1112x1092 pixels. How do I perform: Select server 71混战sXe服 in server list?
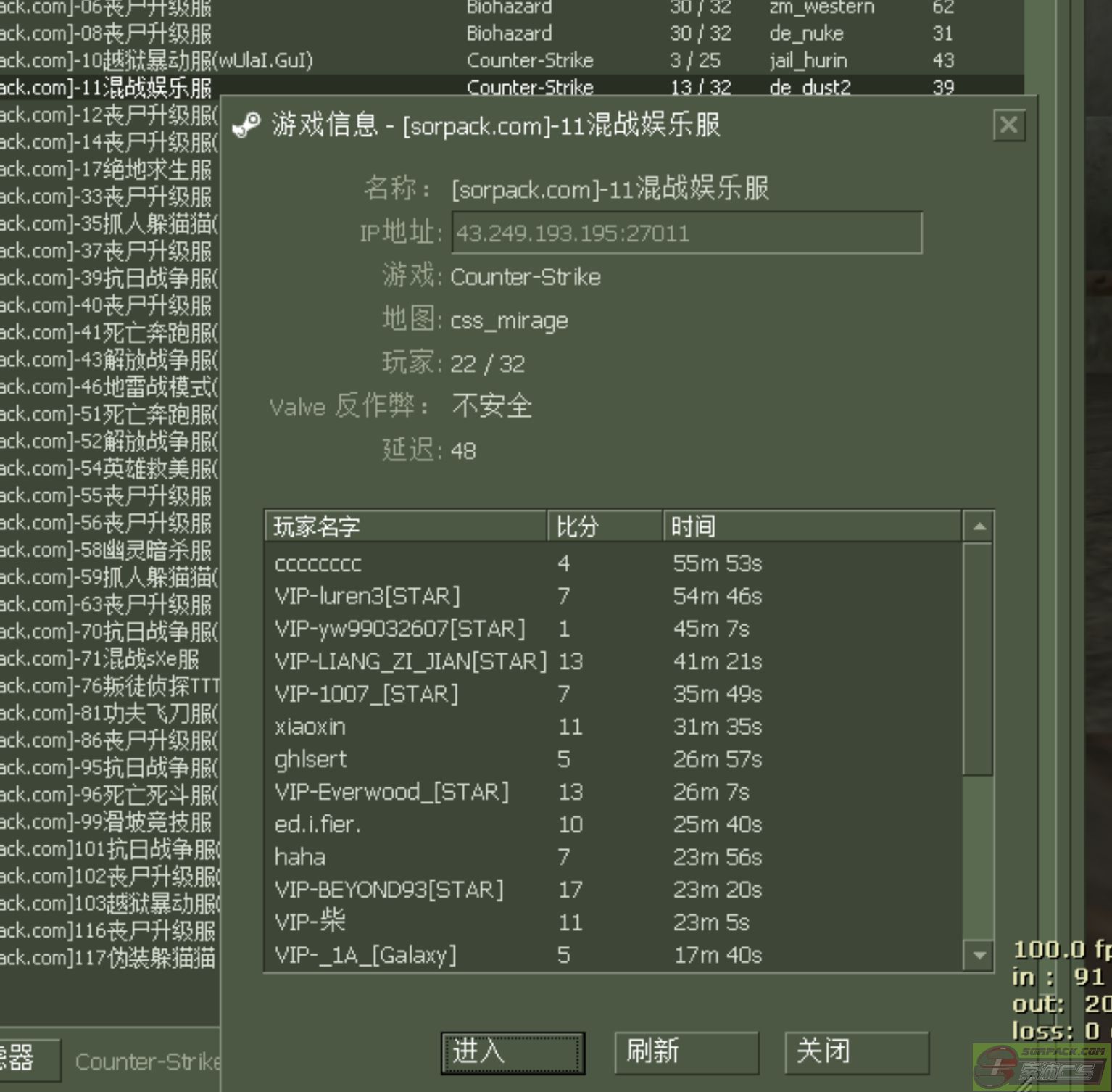(x=109, y=658)
